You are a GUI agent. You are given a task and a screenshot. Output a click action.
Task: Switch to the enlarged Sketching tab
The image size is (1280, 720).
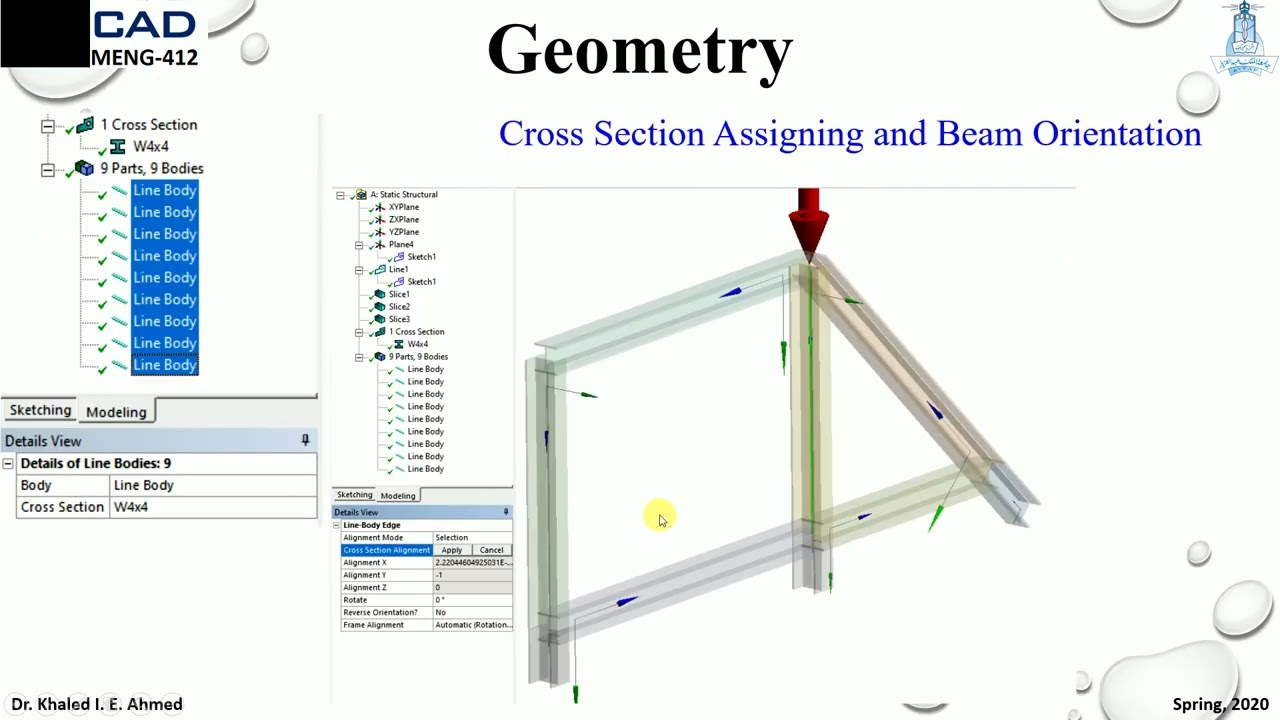click(x=40, y=410)
